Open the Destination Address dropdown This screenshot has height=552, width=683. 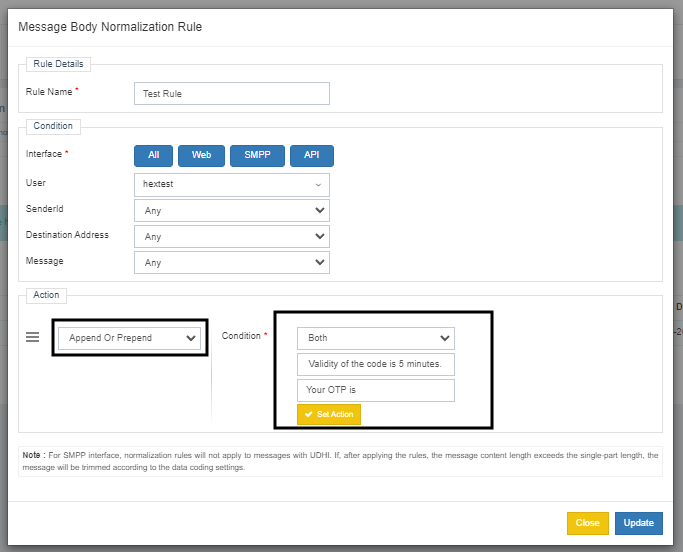[x=231, y=237]
